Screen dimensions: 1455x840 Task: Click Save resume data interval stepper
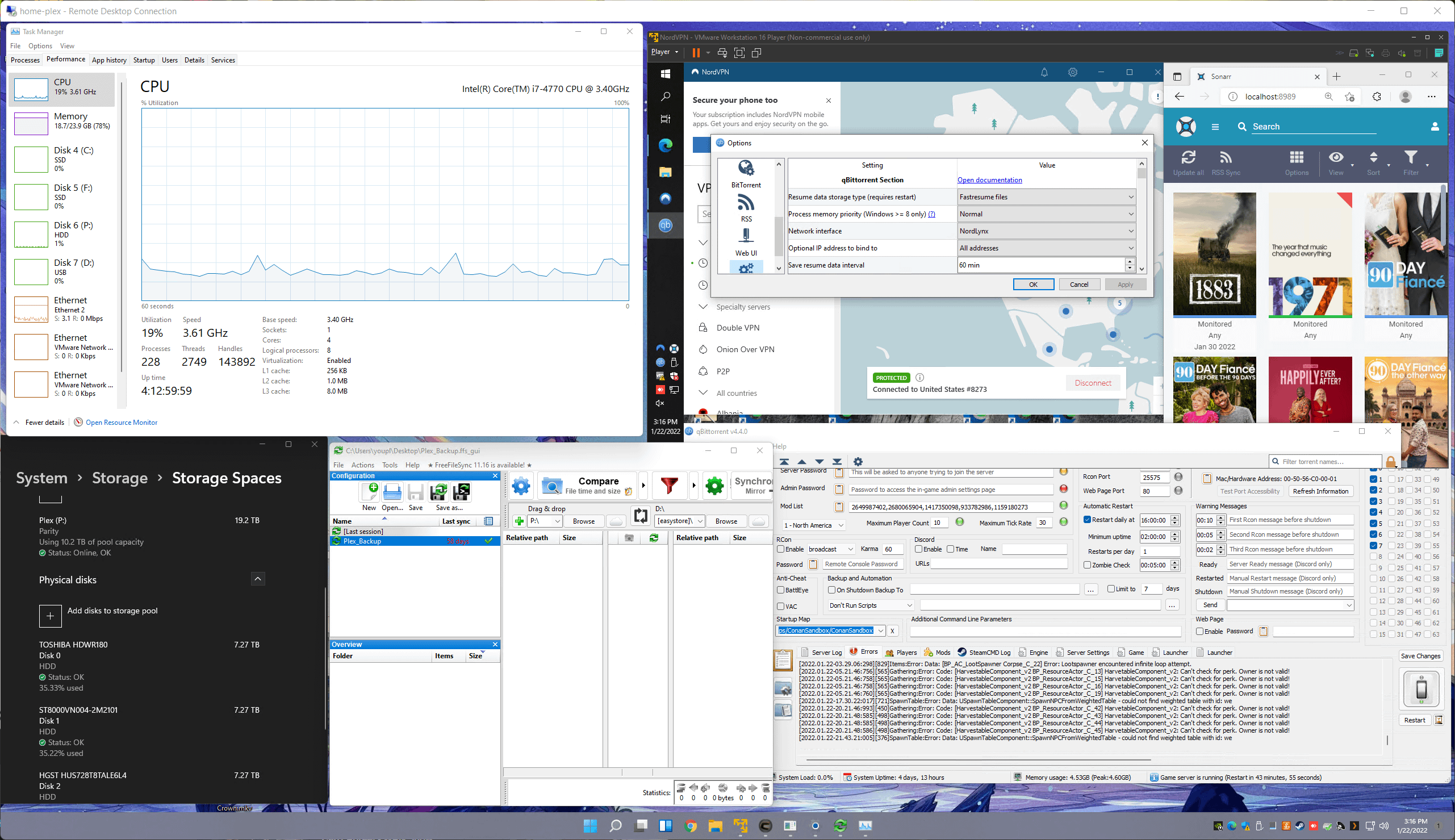[1129, 265]
